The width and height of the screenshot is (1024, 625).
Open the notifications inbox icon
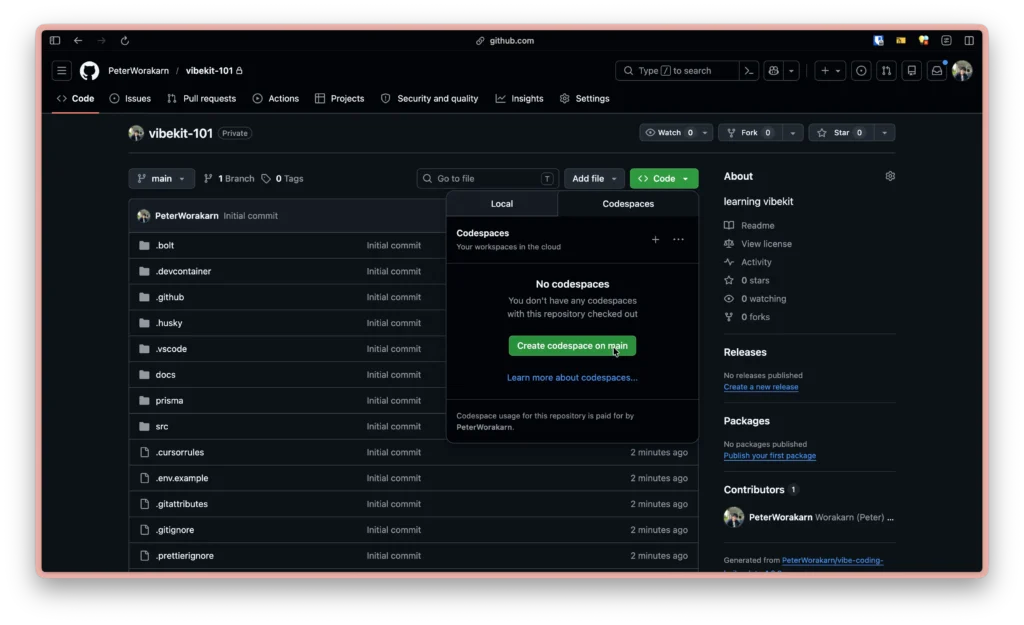(x=936, y=71)
